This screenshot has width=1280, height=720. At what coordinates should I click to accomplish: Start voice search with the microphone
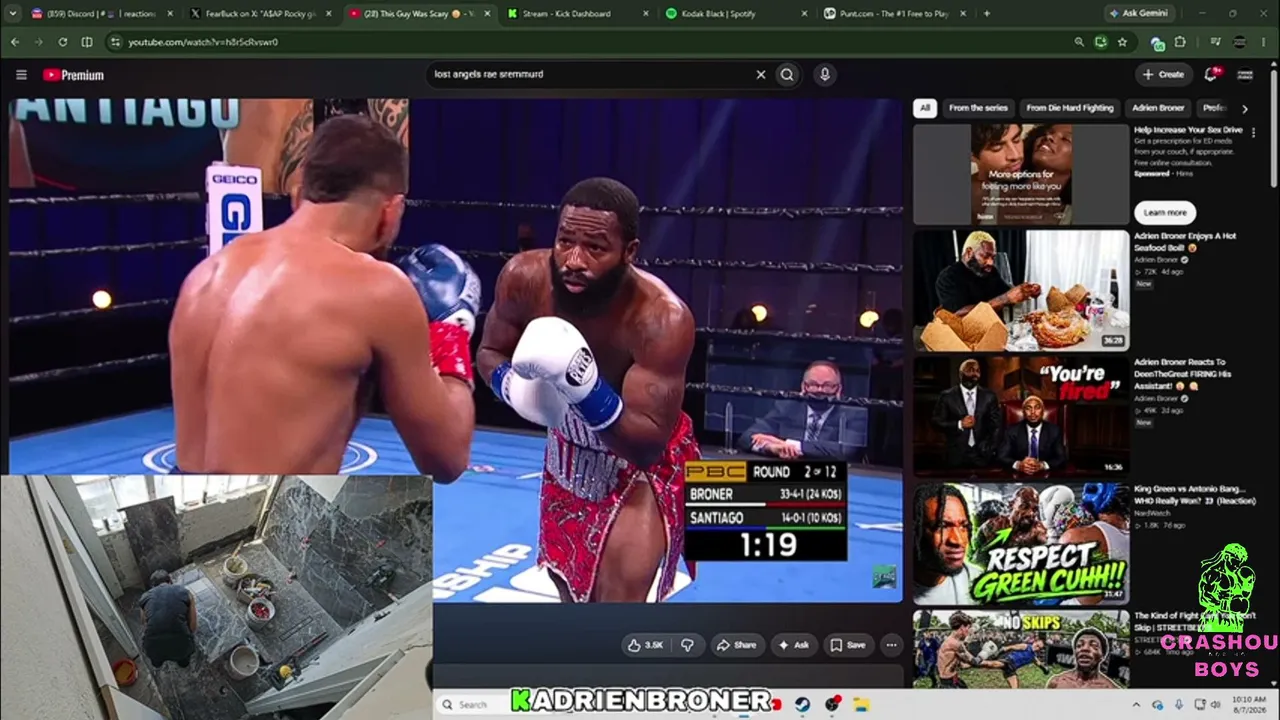pos(825,74)
